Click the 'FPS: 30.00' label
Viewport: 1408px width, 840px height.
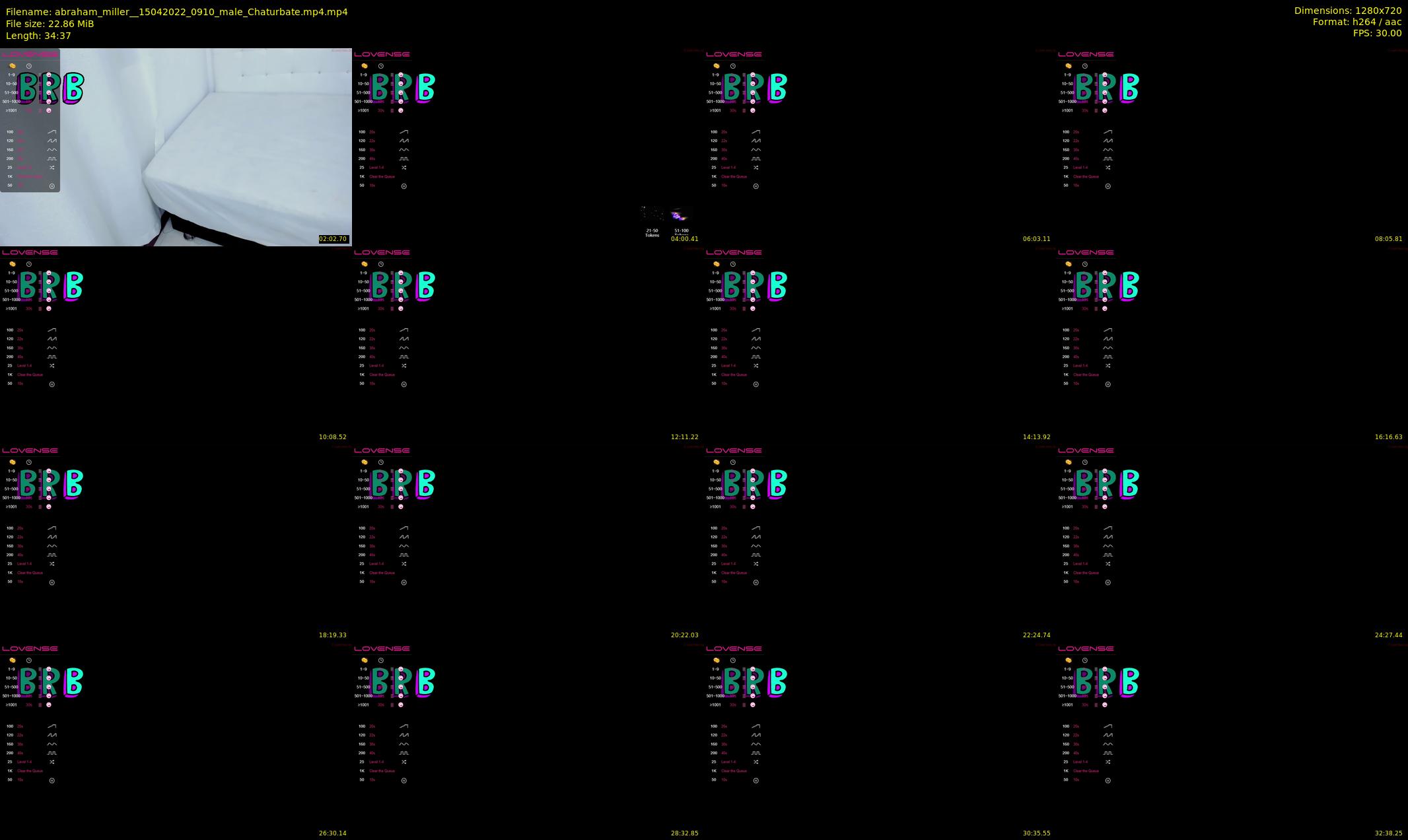pos(1377,33)
